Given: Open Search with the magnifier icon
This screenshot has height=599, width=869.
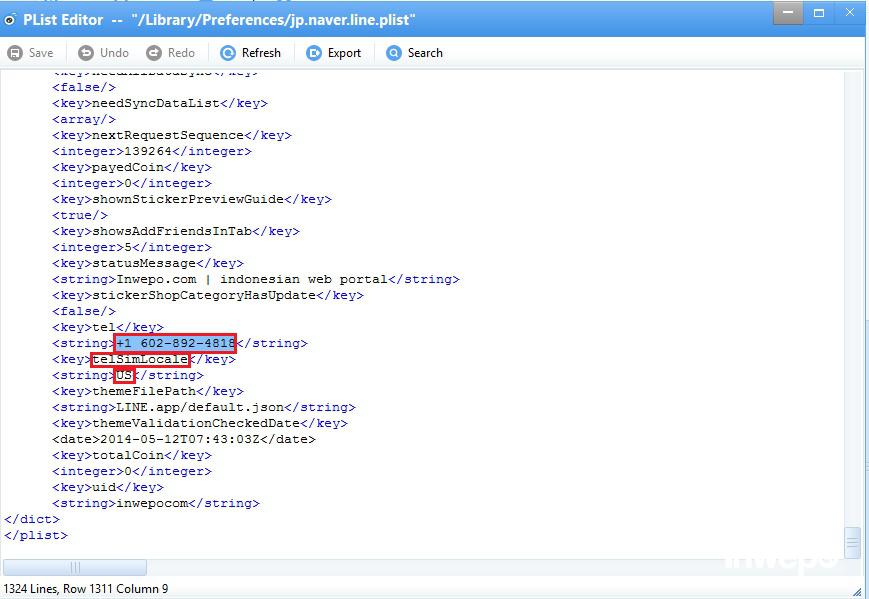Looking at the screenshot, I should click(x=393, y=53).
